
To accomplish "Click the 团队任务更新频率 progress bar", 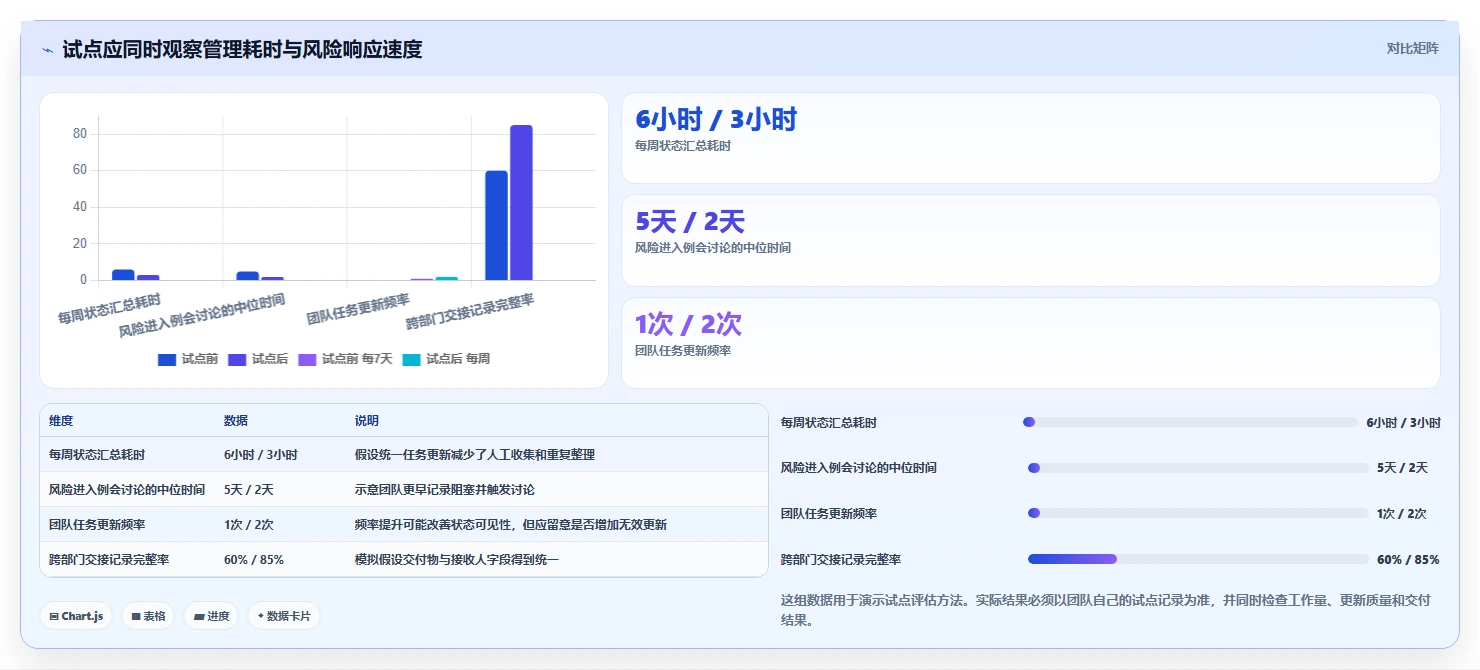I will pos(1198,513).
